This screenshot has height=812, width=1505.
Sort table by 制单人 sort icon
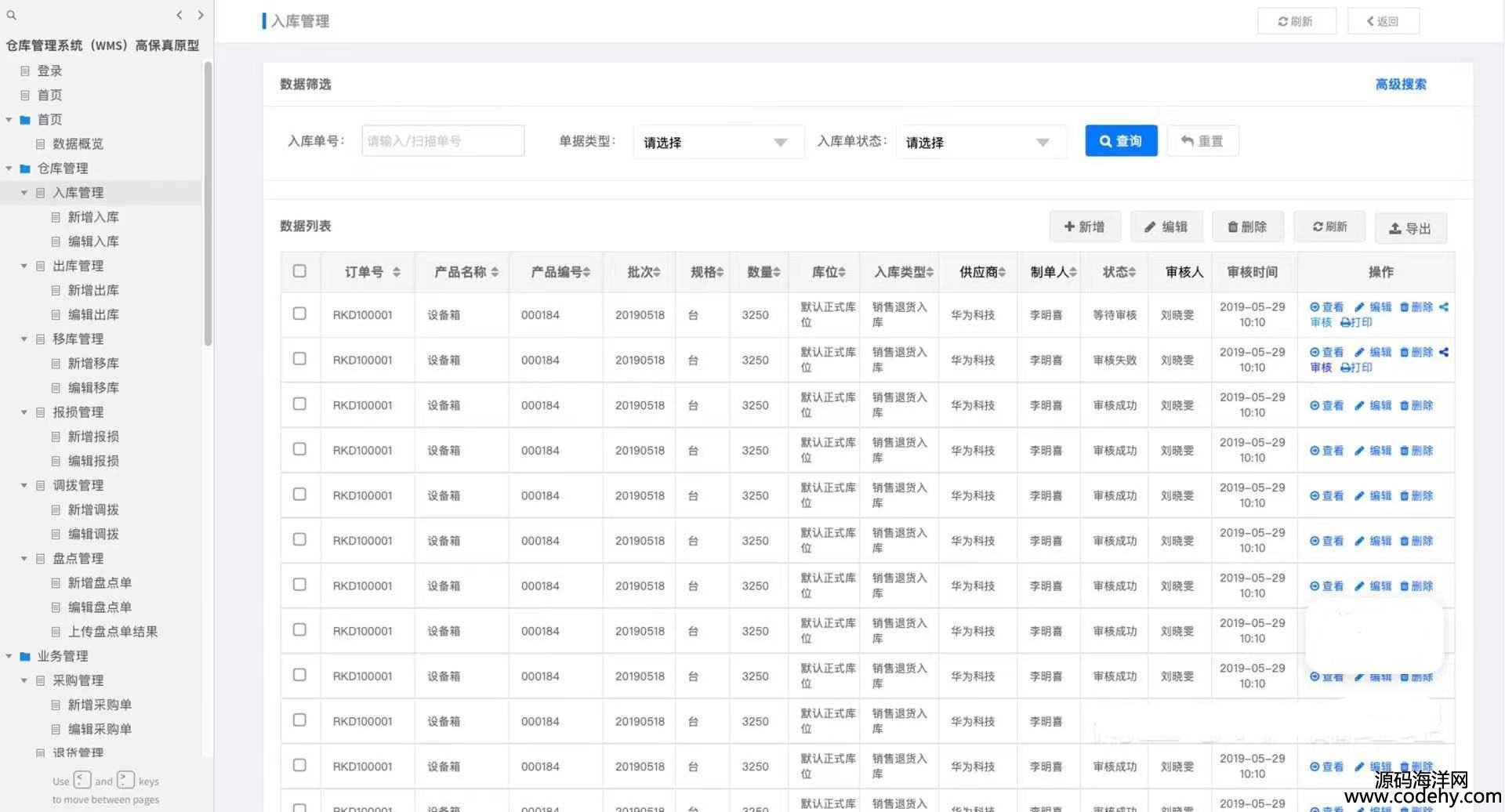1072,272
